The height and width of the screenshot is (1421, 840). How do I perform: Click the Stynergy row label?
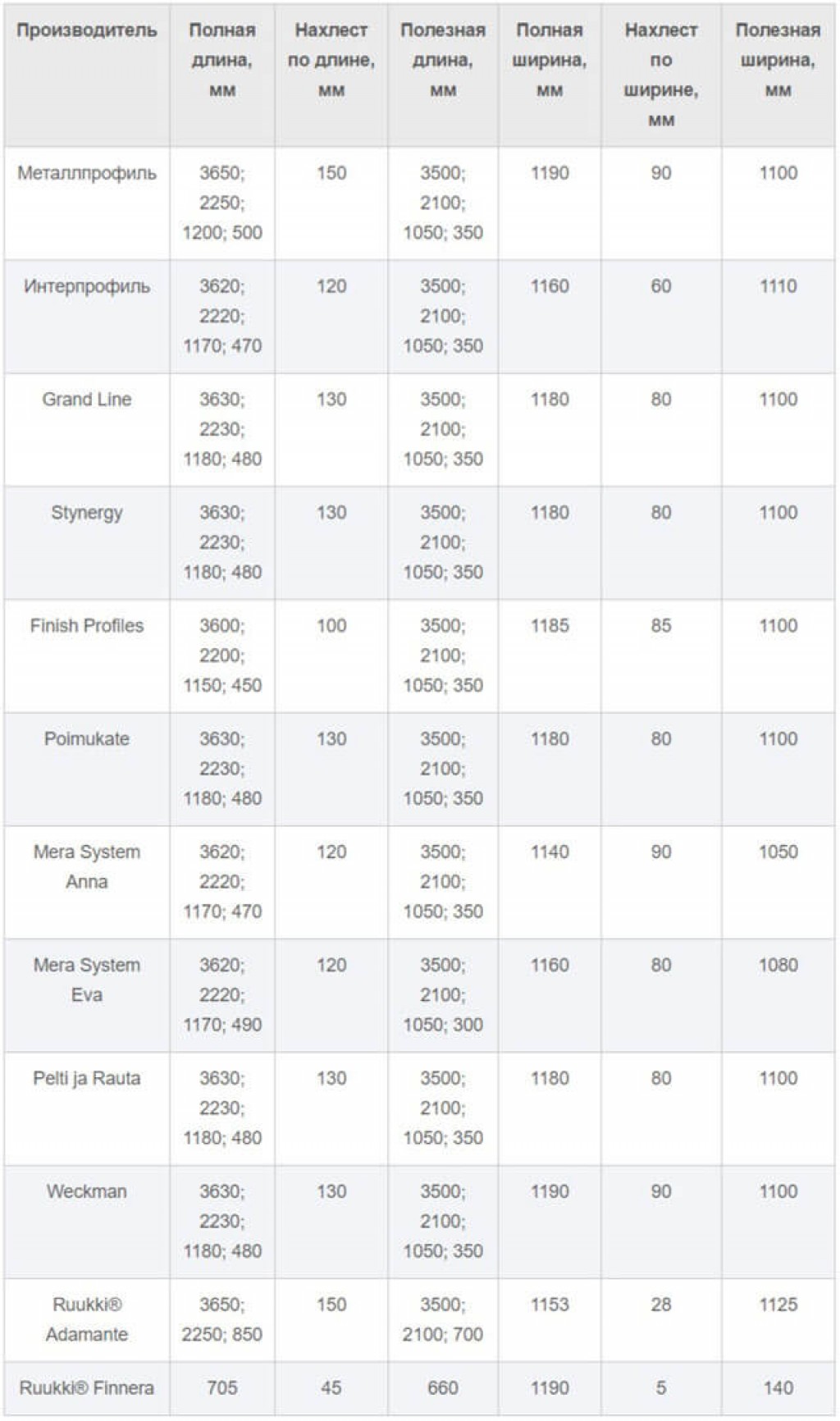coord(87,513)
